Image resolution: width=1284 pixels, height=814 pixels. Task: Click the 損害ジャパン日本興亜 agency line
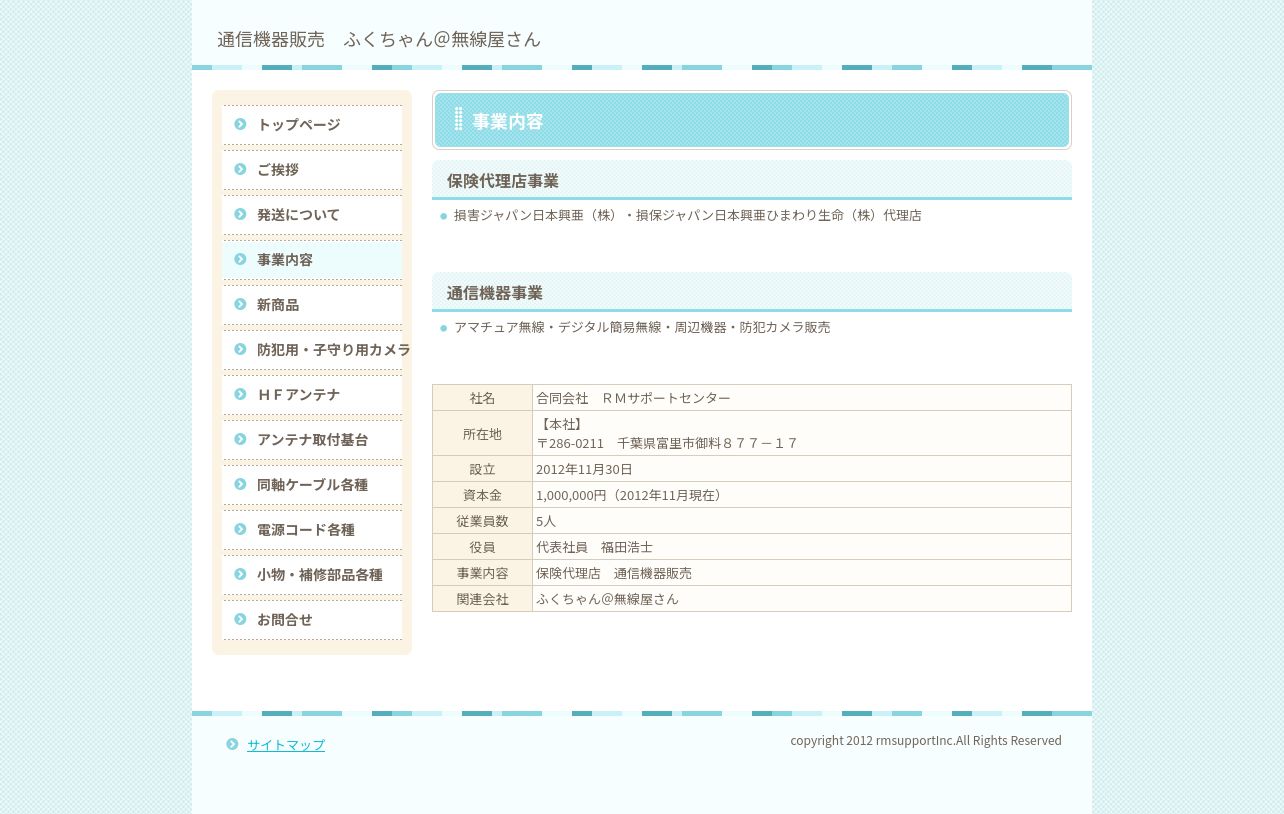(688, 215)
